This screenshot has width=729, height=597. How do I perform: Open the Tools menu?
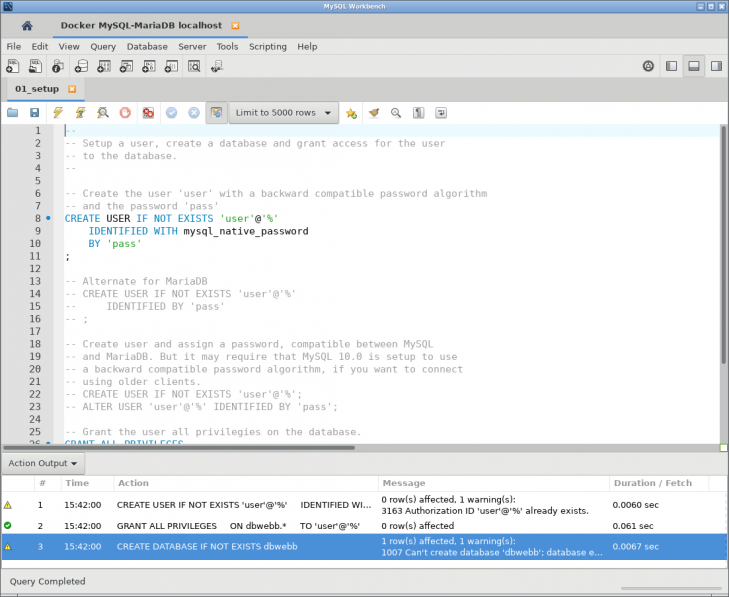click(x=227, y=46)
